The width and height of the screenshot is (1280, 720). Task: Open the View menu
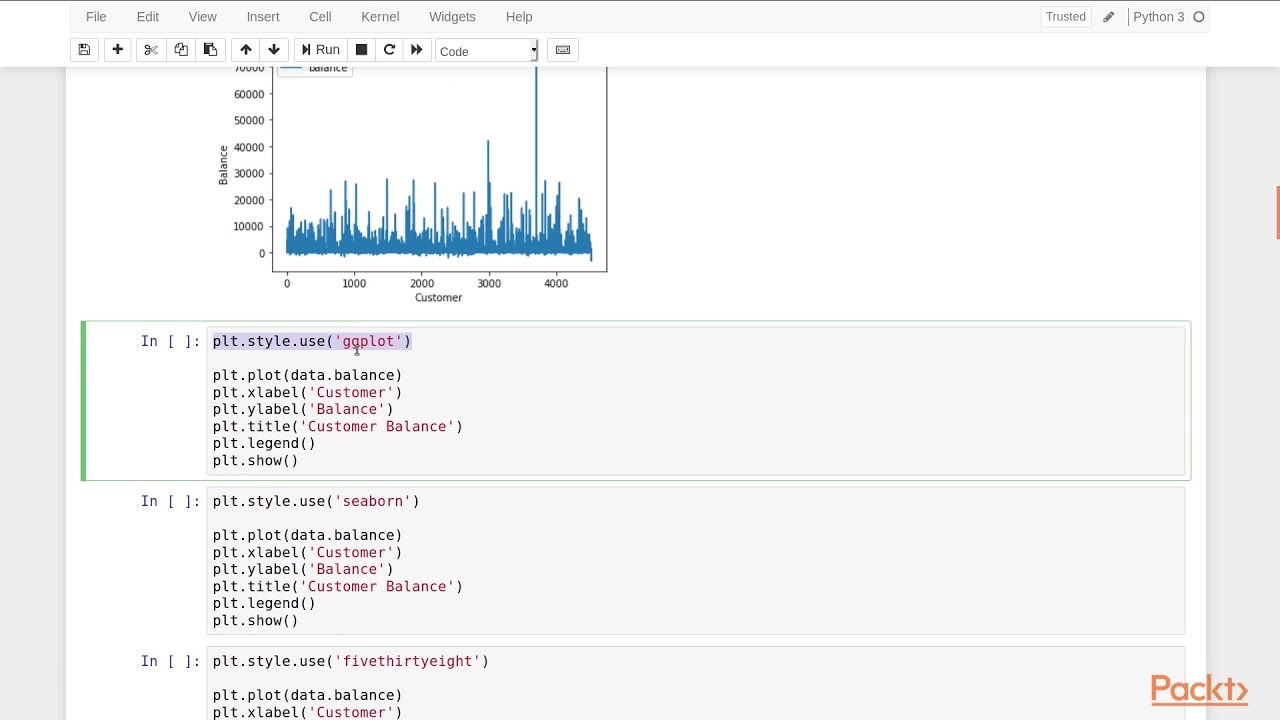[x=202, y=17]
